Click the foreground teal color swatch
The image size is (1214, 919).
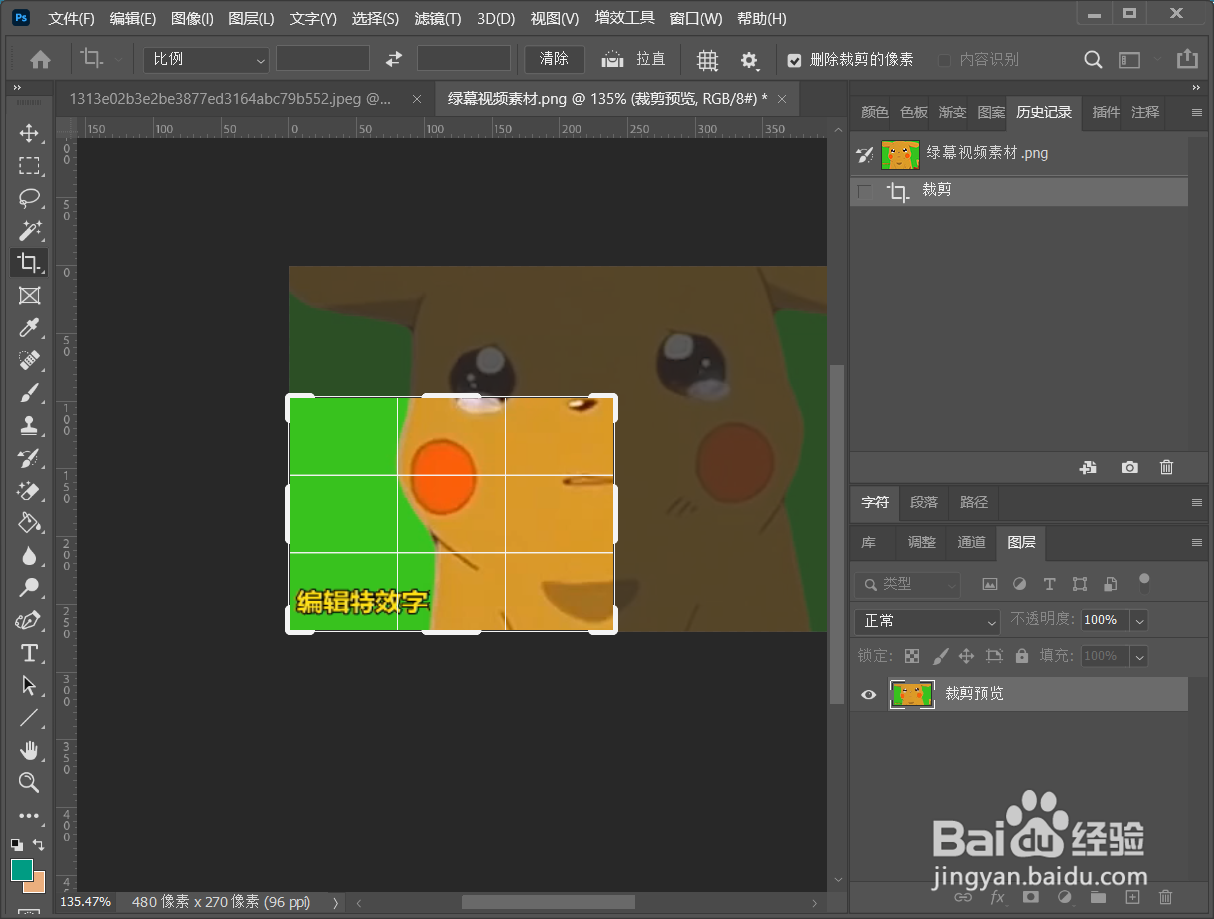click(21, 869)
